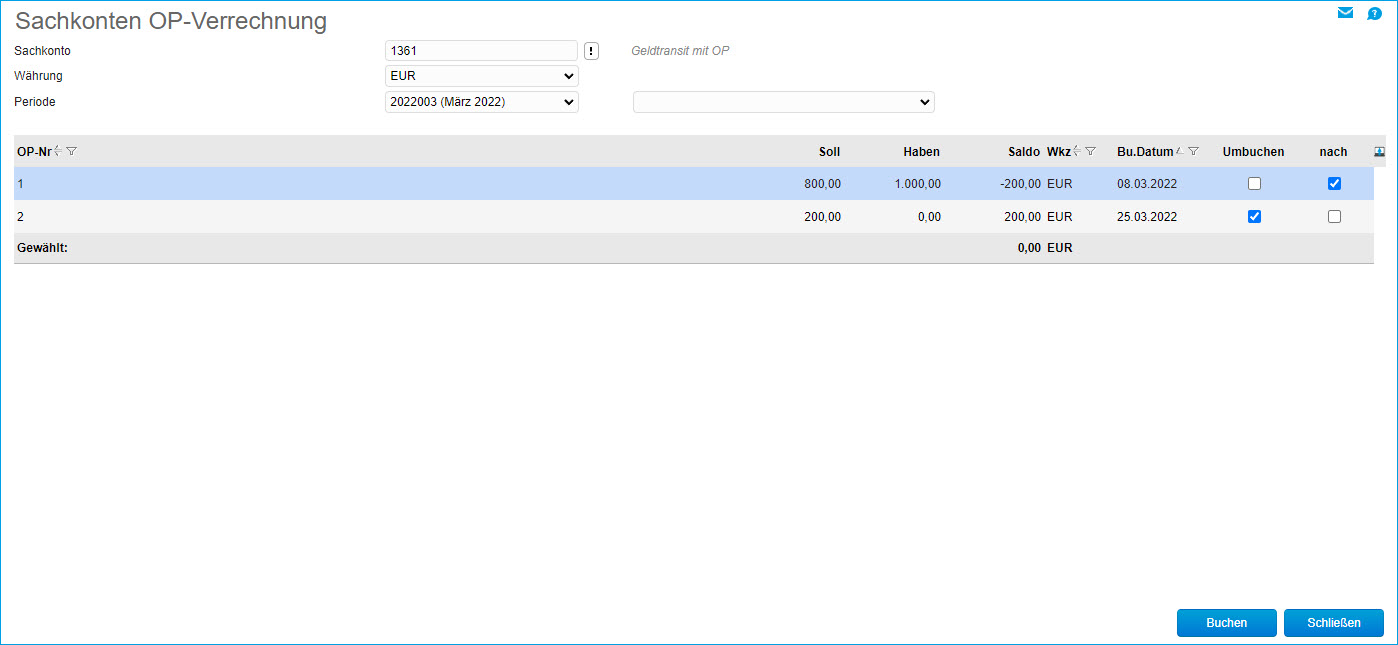Expand the Periode 2022003 dropdown
Image resolution: width=1398 pixels, height=645 pixels.
click(x=481, y=102)
